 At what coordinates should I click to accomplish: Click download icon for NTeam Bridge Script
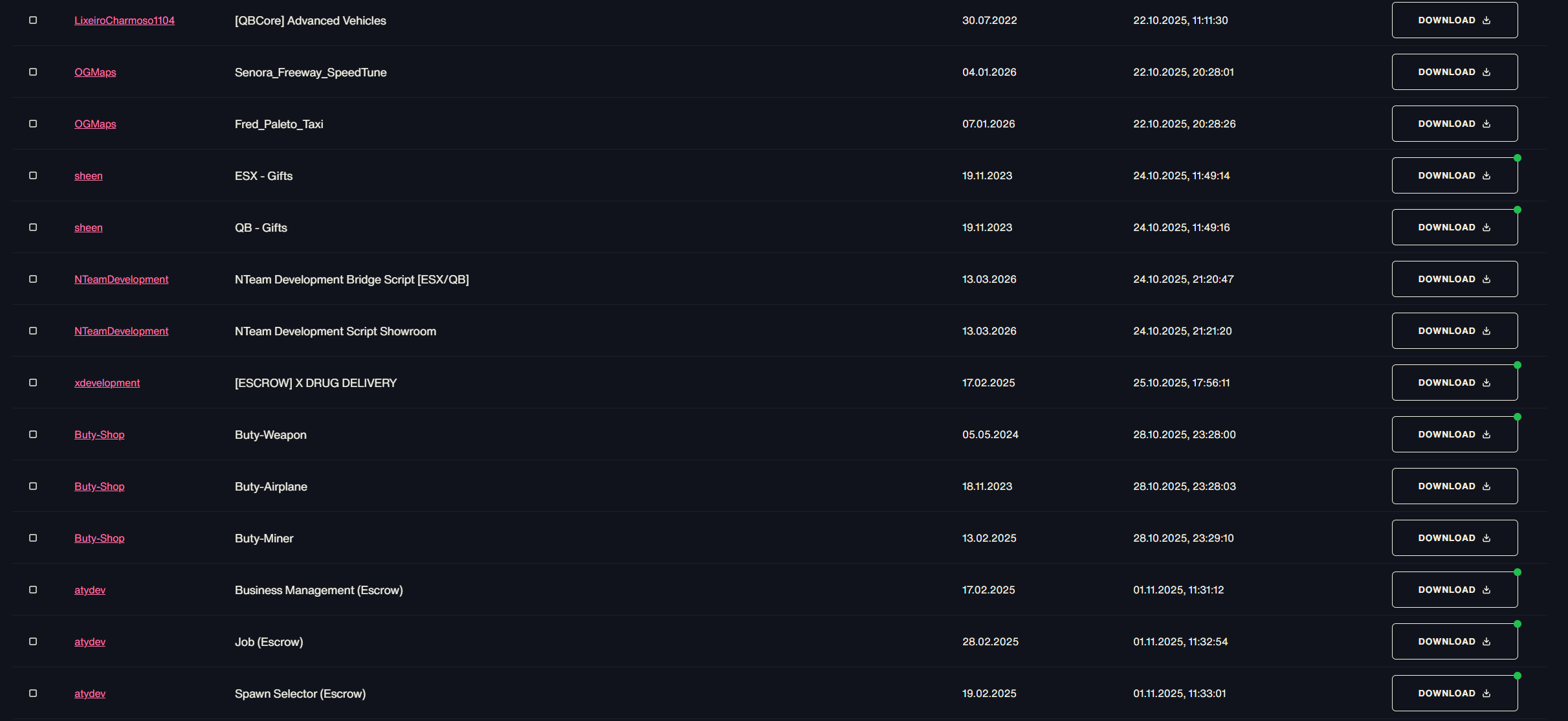click(x=1486, y=279)
